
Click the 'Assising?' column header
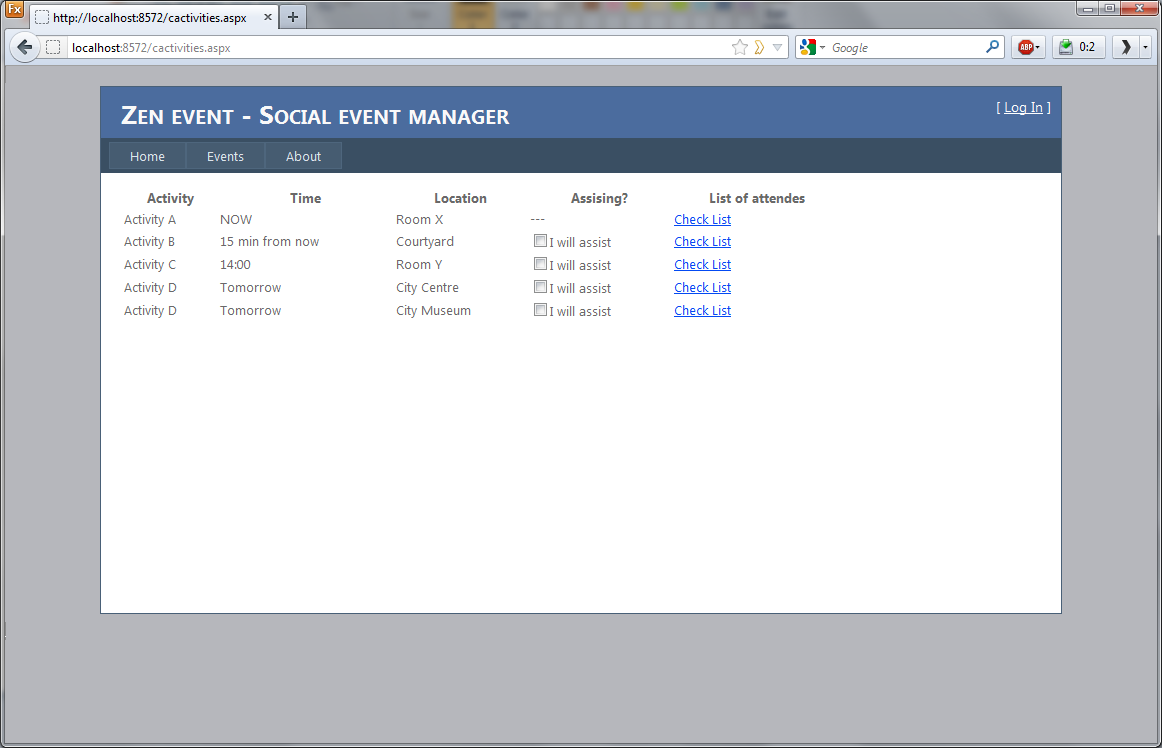(599, 198)
